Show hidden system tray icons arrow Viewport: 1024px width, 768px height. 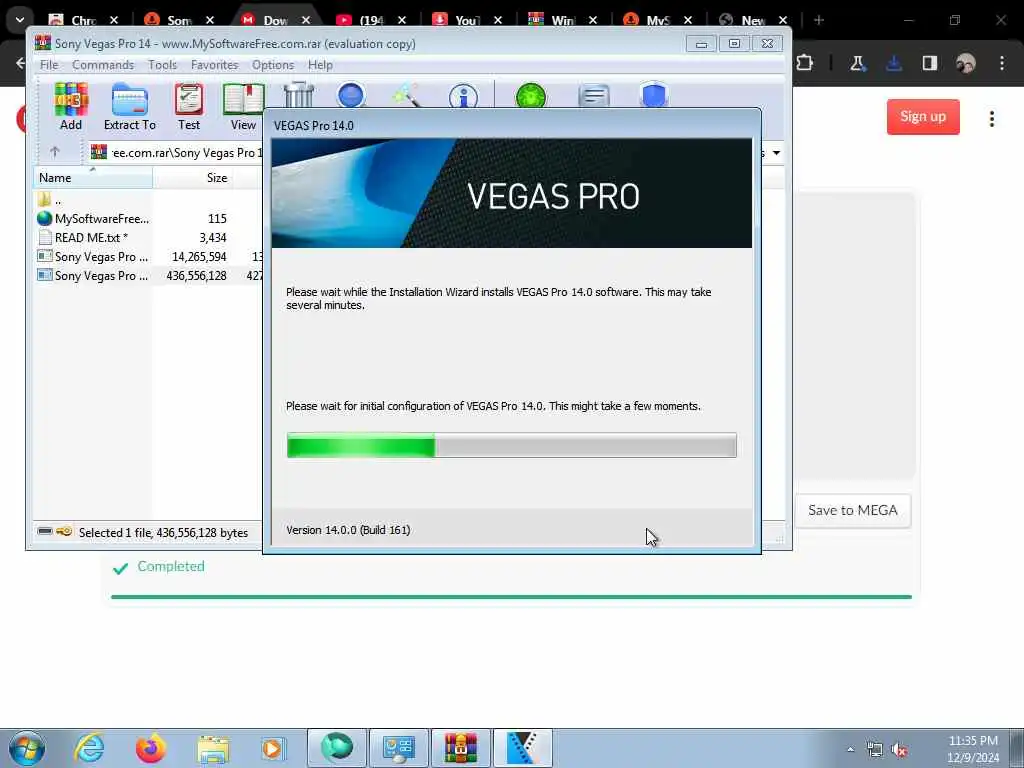pyautogui.click(x=850, y=750)
